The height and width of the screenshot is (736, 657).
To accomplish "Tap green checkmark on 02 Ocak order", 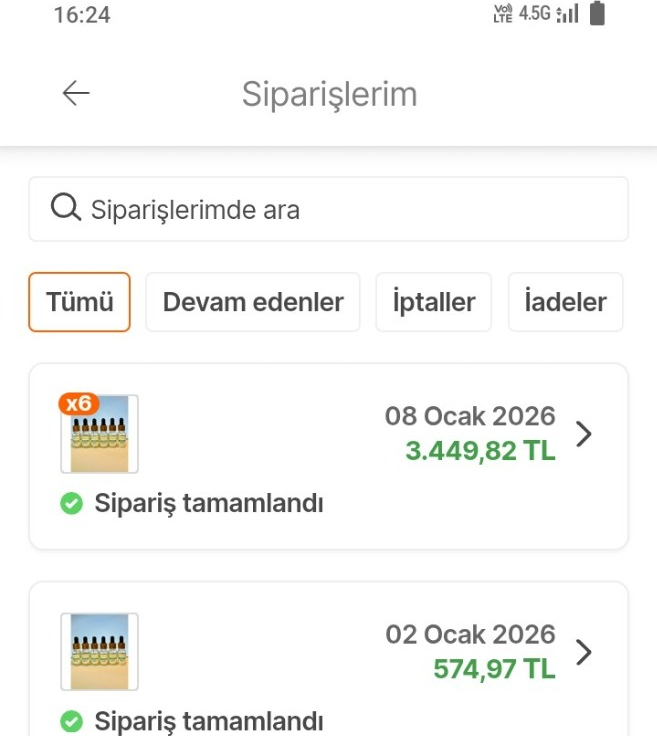I will pyautogui.click(x=71, y=721).
